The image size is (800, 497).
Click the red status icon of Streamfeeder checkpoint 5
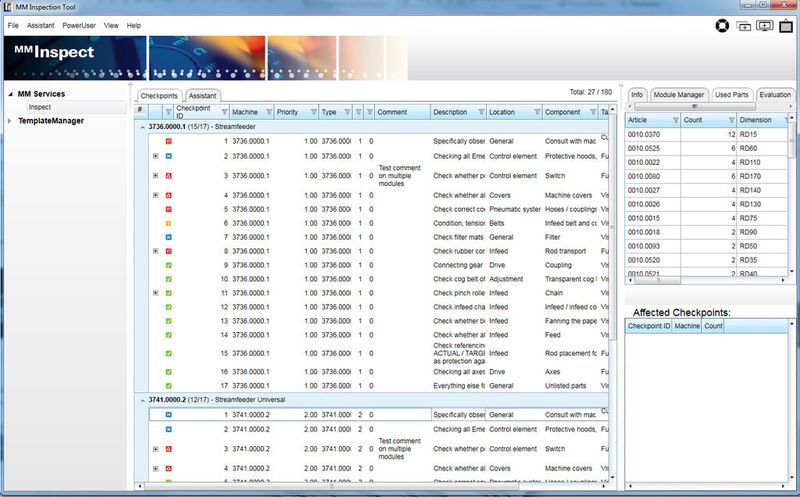tap(169, 209)
